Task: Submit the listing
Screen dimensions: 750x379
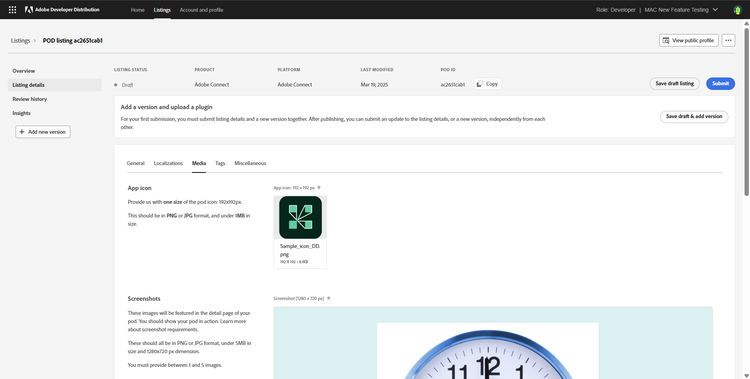Action: pos(720,84)
